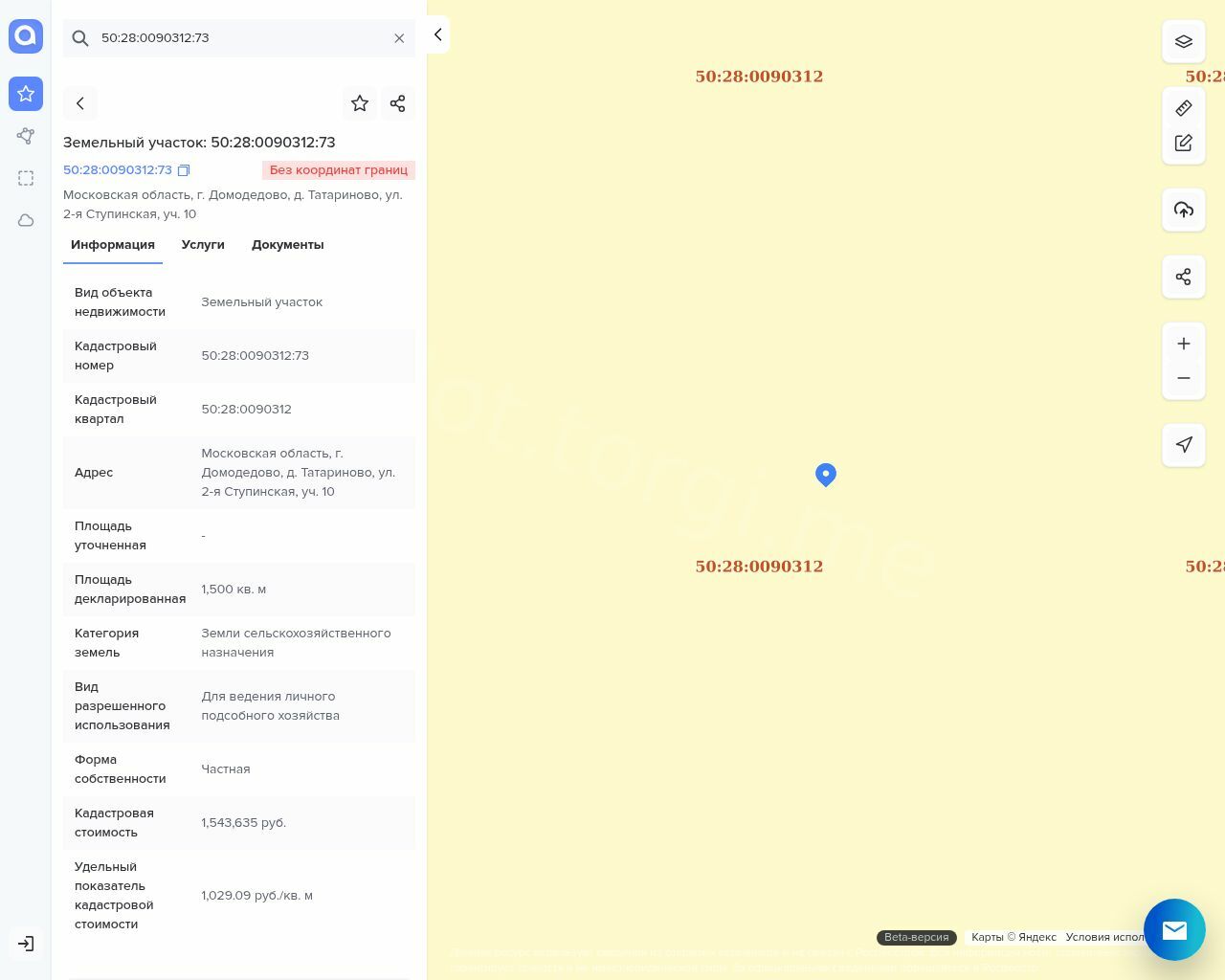Viewport: 1225px width, 980px height.
Task: Go back from the plot details
Action: click(x=80, y=103)
